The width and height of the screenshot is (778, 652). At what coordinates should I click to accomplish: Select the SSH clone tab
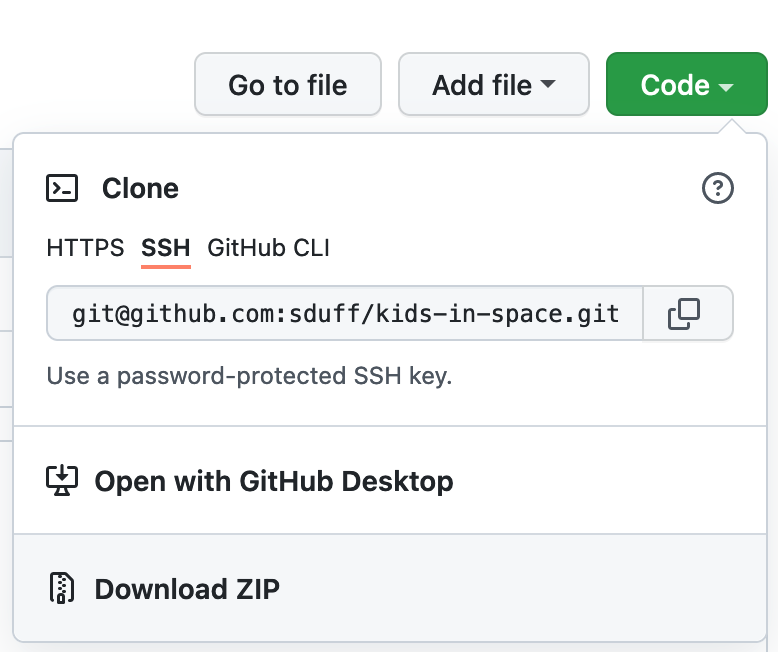166,248
